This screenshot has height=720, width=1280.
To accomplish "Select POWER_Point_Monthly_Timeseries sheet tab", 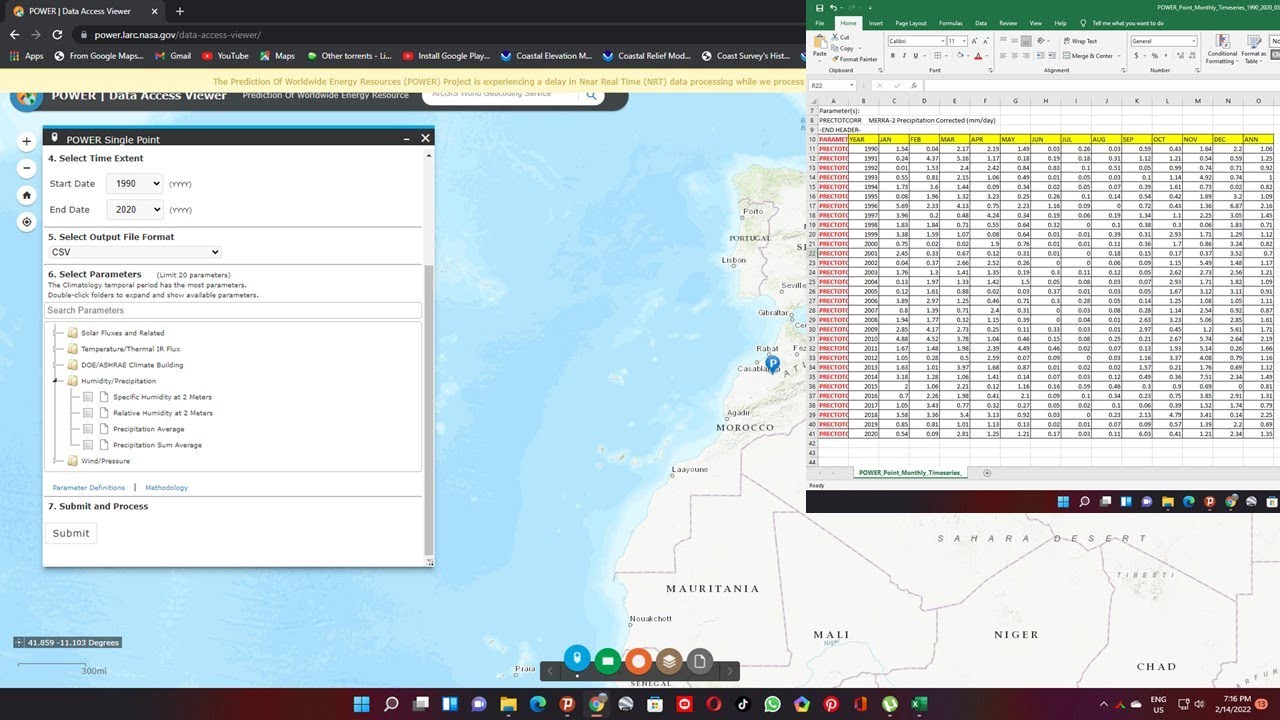I will (910, 473).
